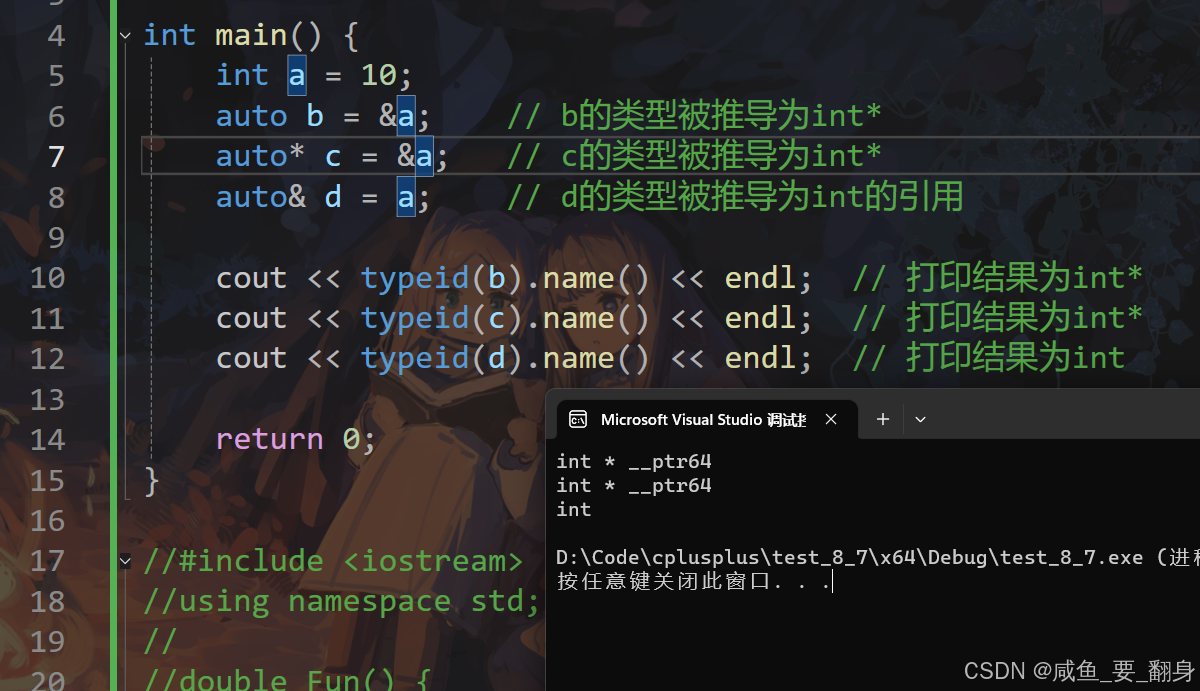
Task: Click the 'int' console output line
Action: point(574,510)
